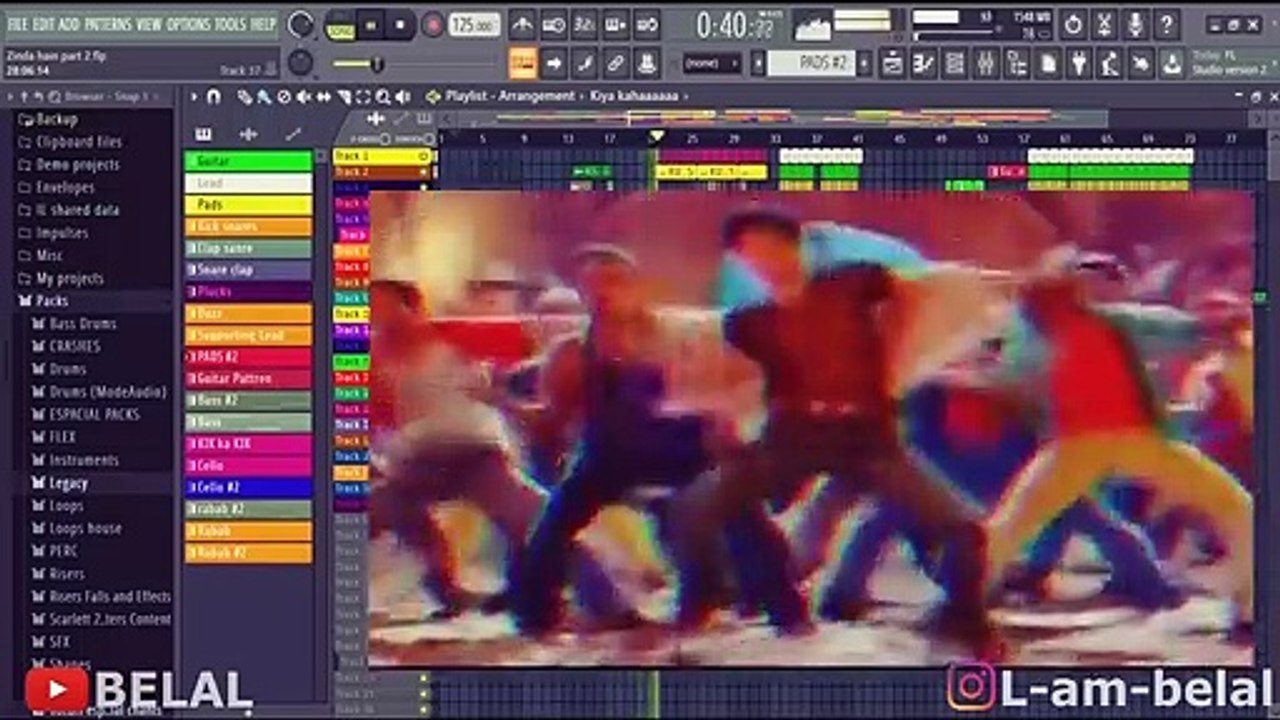1280x720 pixels.
Task: Click the master volume knob
Action: 299,25
